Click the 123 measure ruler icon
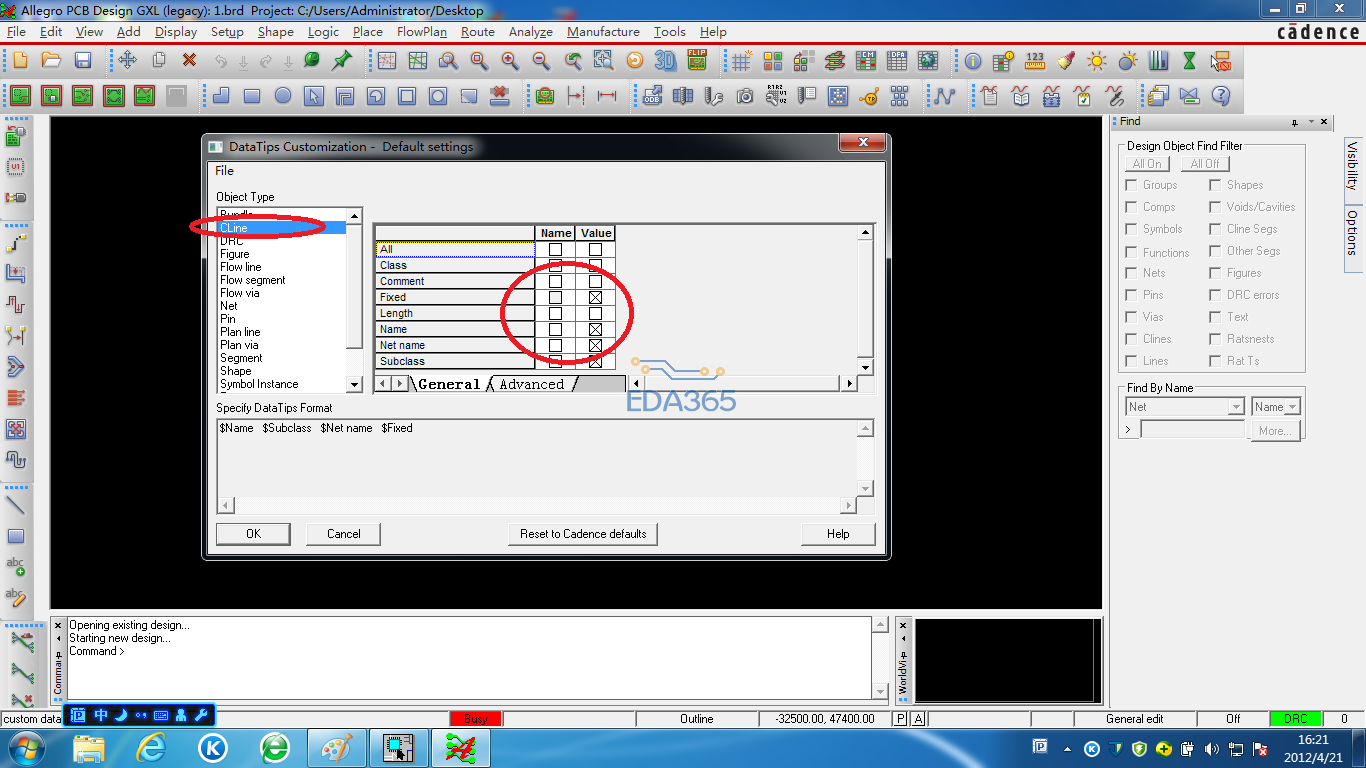Image resolution: width=1366 pixels, height=768 pixels. point(1035,60)
